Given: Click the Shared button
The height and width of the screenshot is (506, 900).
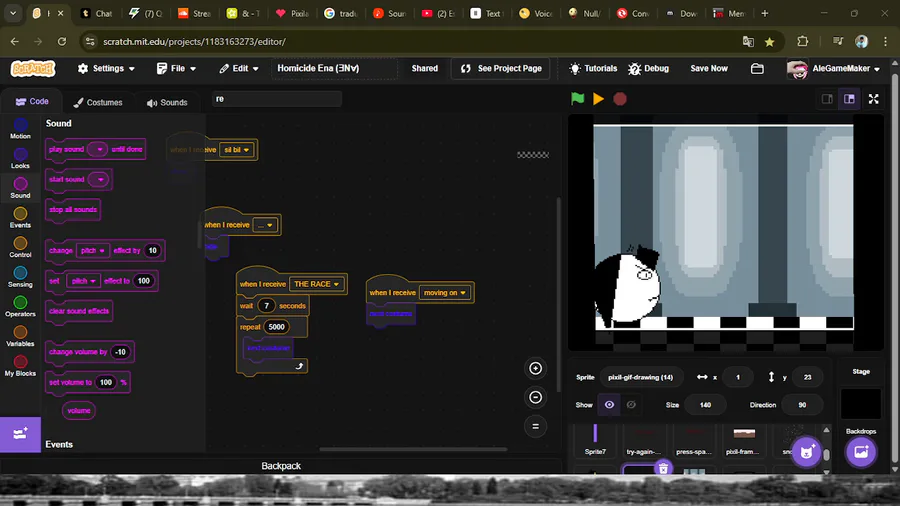Looking at the screenshot, I should (x=425, y=68).
